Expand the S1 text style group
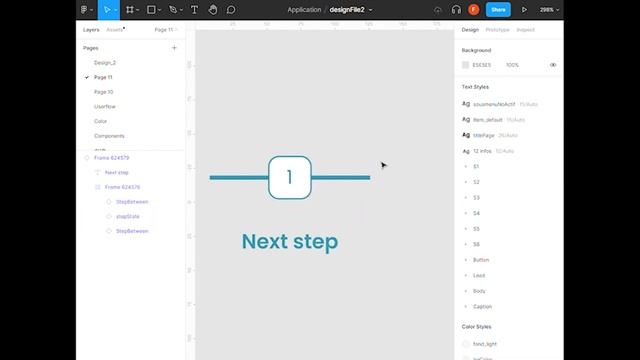640x360 pixels. [466, 167]
